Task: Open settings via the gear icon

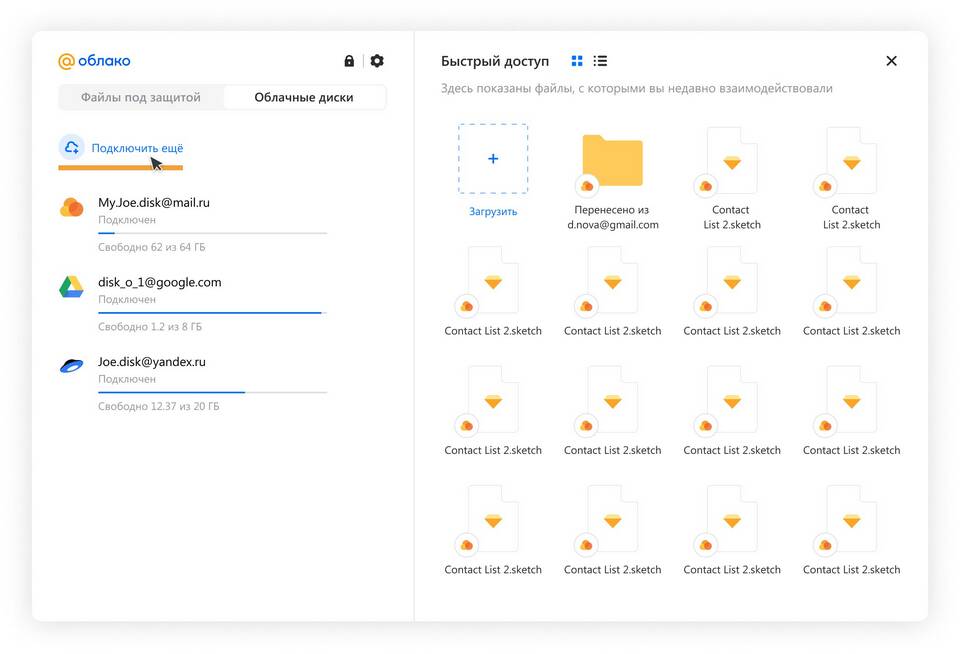Action: coord(377,61)
